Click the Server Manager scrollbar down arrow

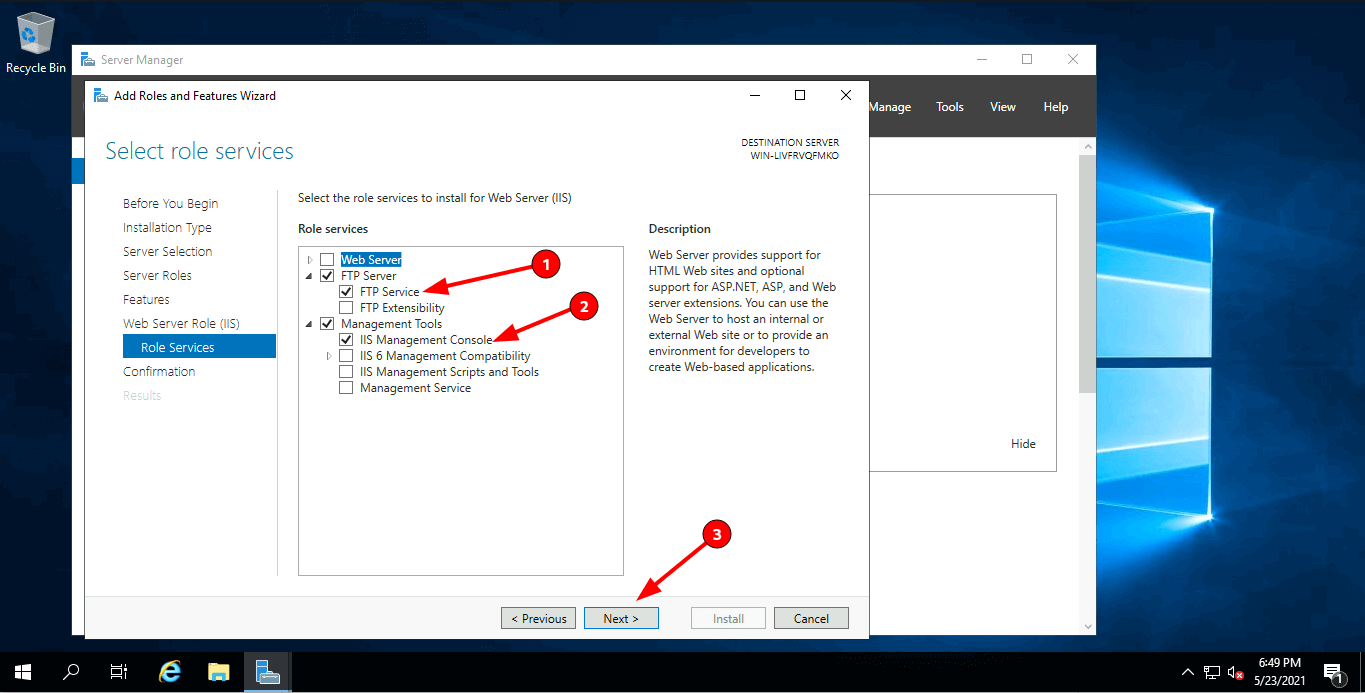[1088, 626]
